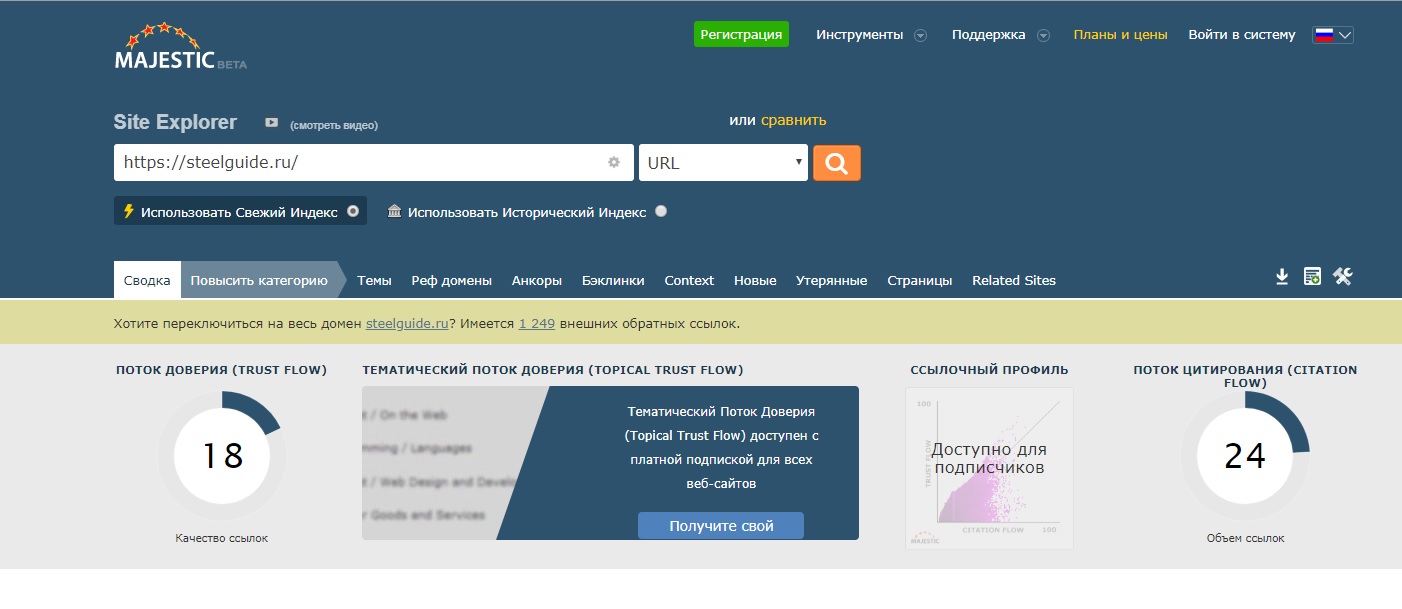This screenshot has height=609, width=1402.
Task: Click the Объем ссылок caption
Action: pos(1245,538)
